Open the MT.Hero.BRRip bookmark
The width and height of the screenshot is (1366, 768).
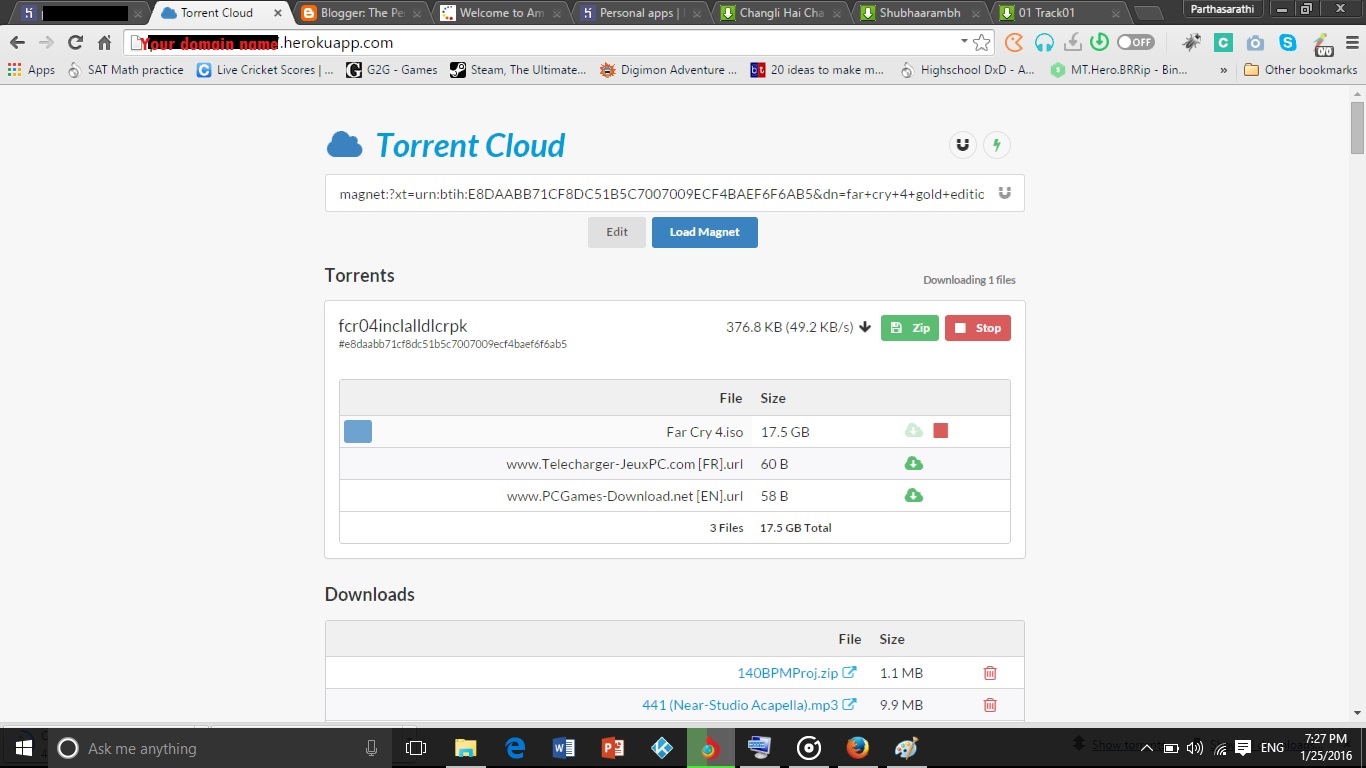tap(1118, 70)
